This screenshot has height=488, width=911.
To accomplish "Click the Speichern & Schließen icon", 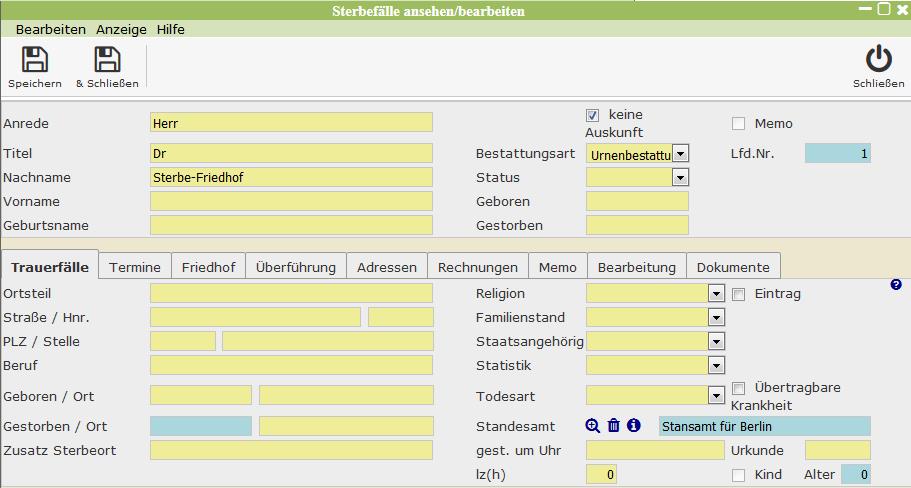I will [x=107, y=60].
